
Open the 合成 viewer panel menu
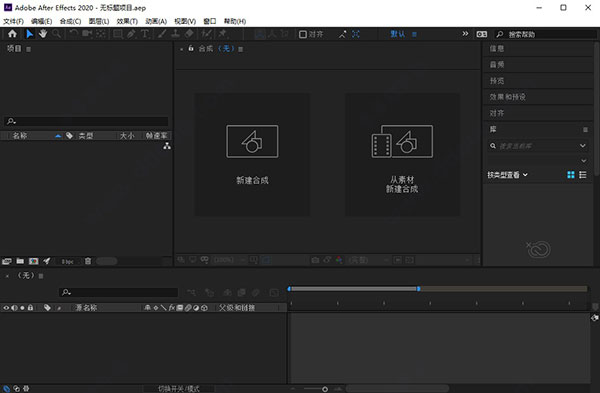point(240,49)
